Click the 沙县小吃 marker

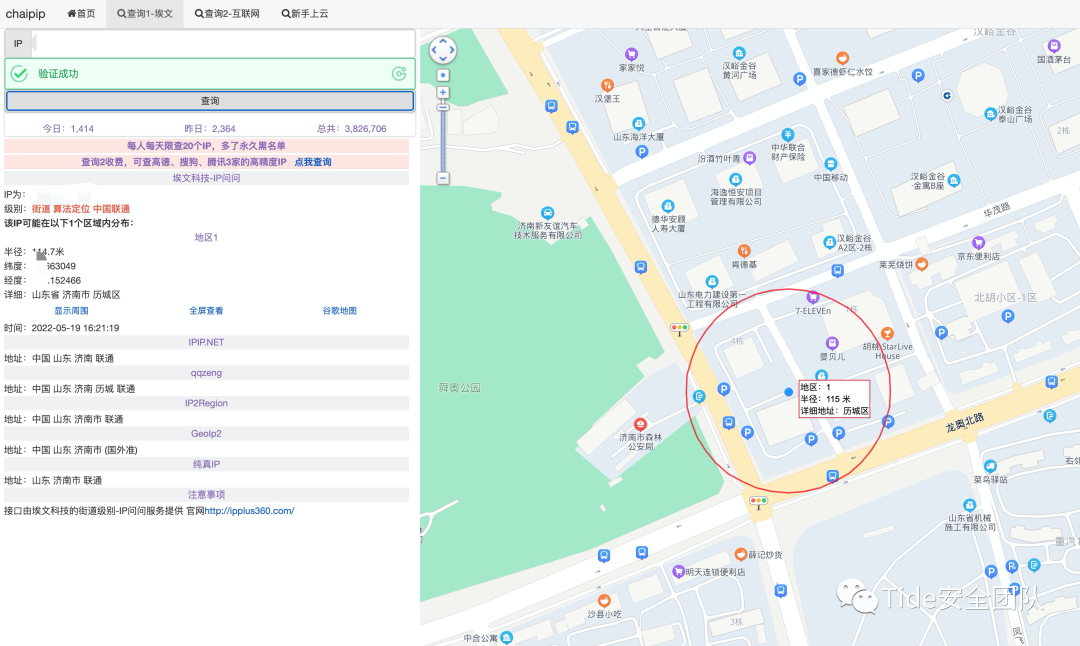click(x=603, y=601)
